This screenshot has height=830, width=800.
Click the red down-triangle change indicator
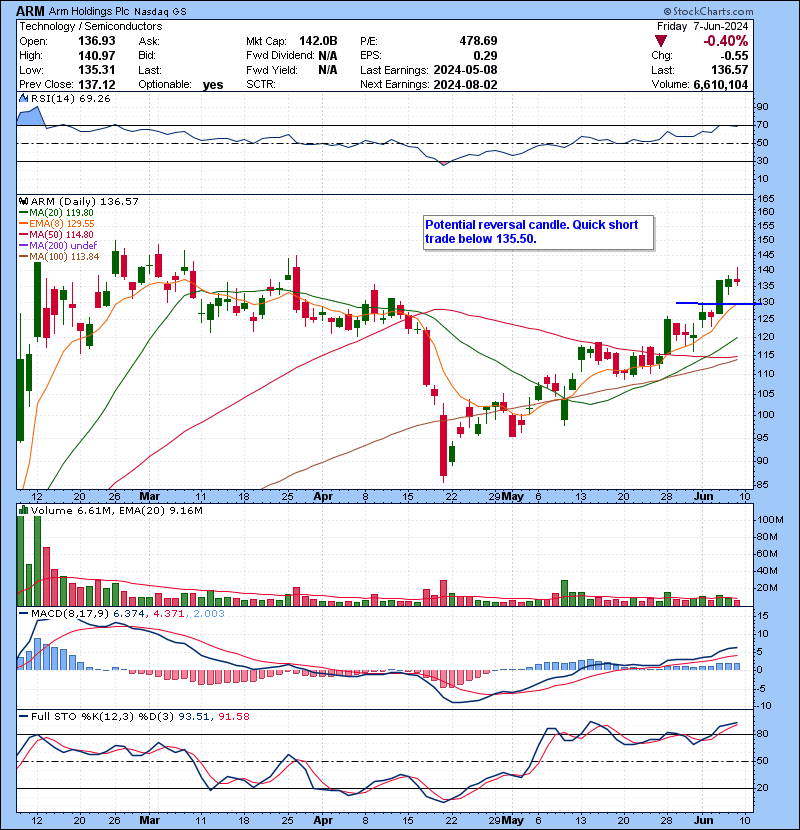[x=660, y=41]
